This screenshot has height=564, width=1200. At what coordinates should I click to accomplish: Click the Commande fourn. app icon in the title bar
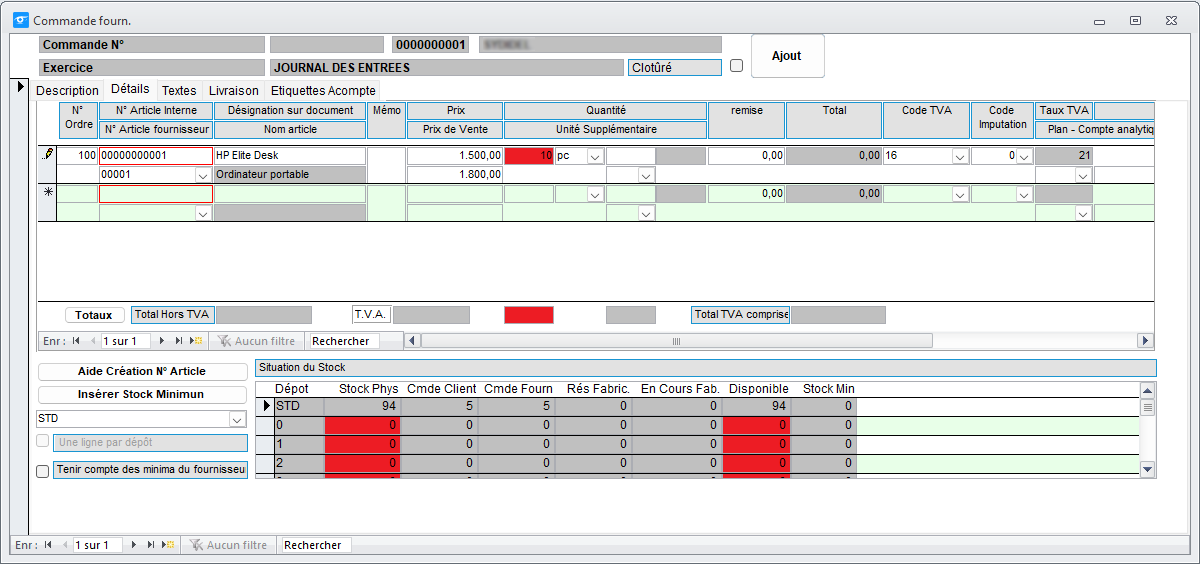pyautogui.click(x=20, y=20)
